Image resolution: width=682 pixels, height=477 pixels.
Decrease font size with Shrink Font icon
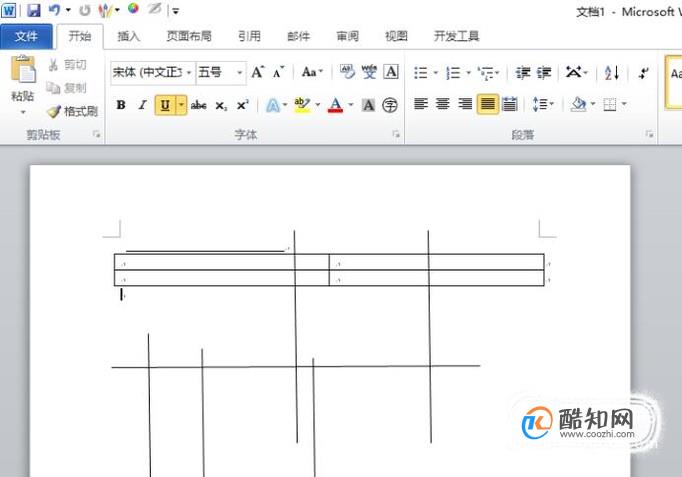click(278, 72)
